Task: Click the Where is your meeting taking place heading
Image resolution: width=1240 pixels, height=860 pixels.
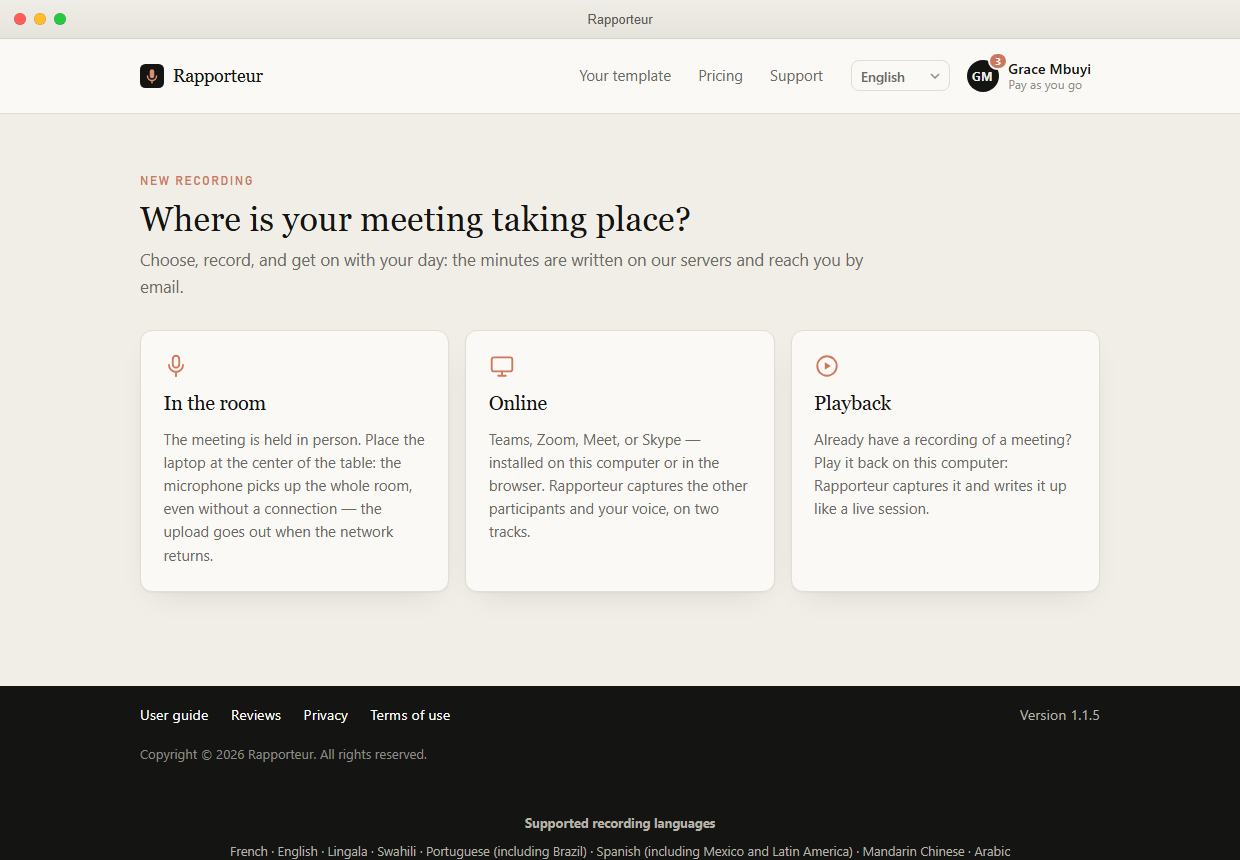Action: point(415,219)
